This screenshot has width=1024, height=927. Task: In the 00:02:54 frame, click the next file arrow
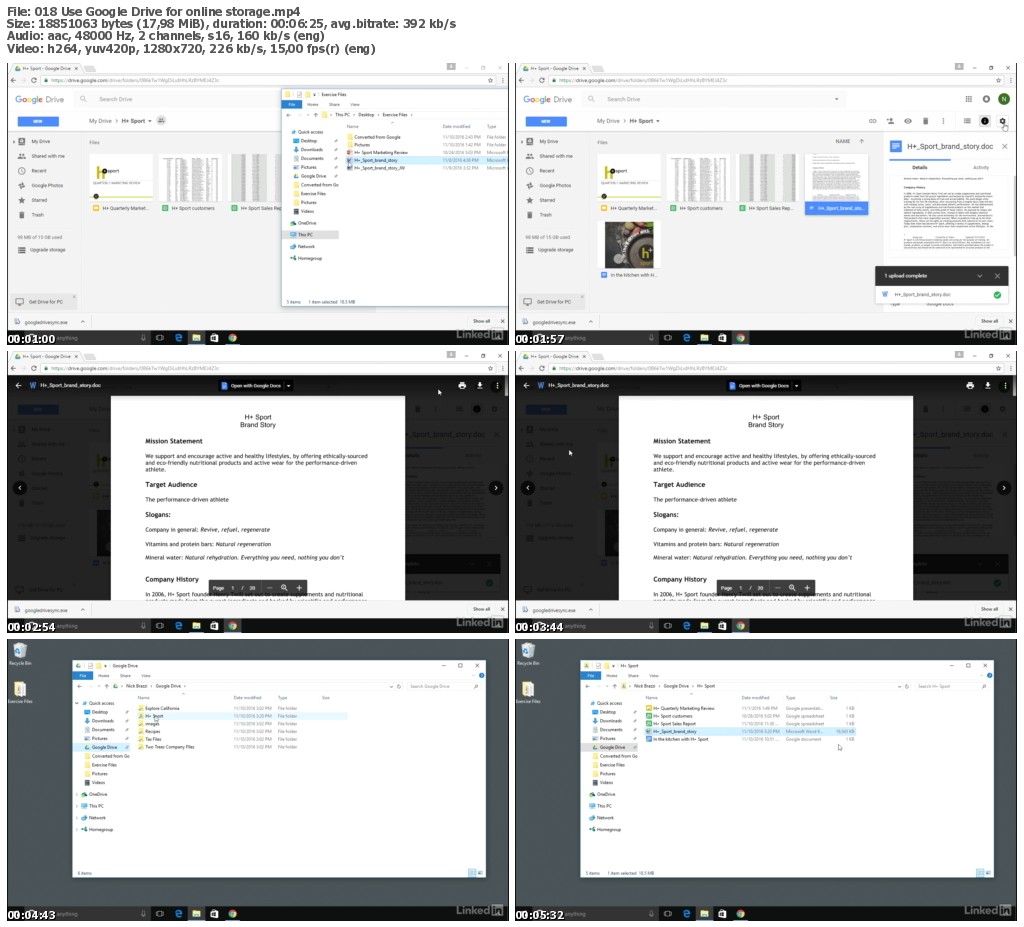click(496, 487)
